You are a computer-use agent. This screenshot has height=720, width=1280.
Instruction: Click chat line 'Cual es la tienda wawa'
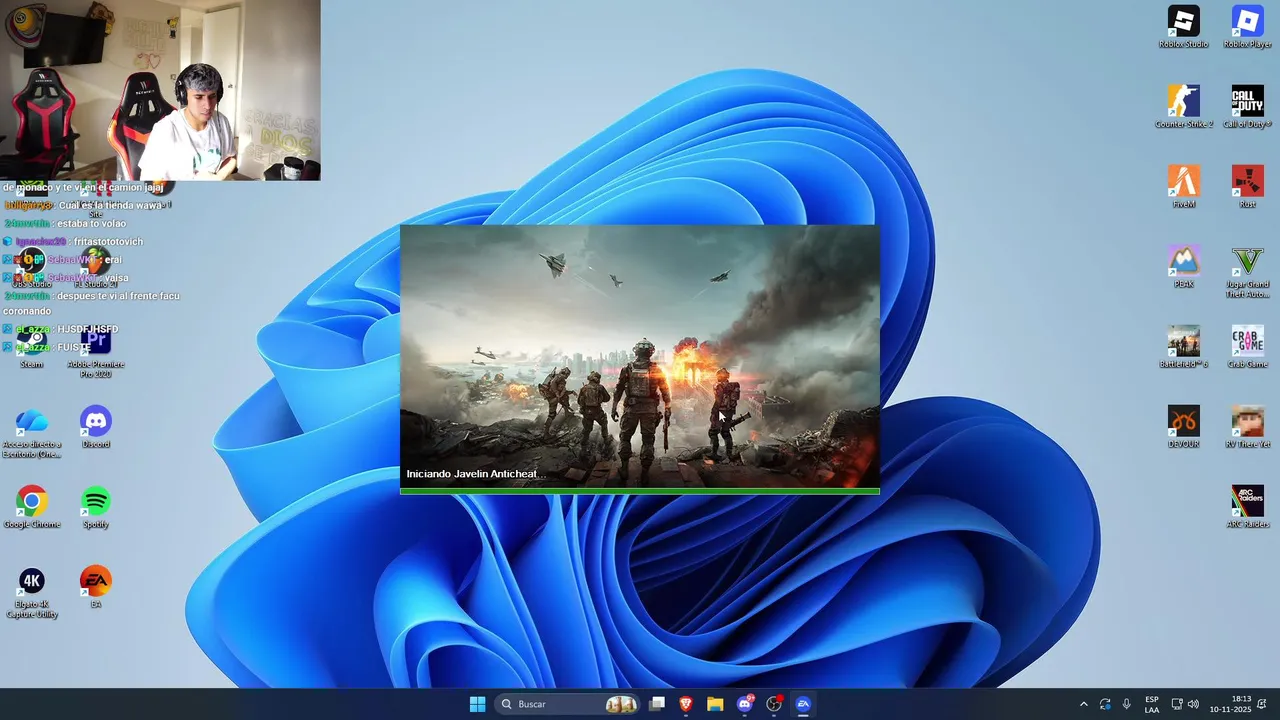[x=110, y=205]
